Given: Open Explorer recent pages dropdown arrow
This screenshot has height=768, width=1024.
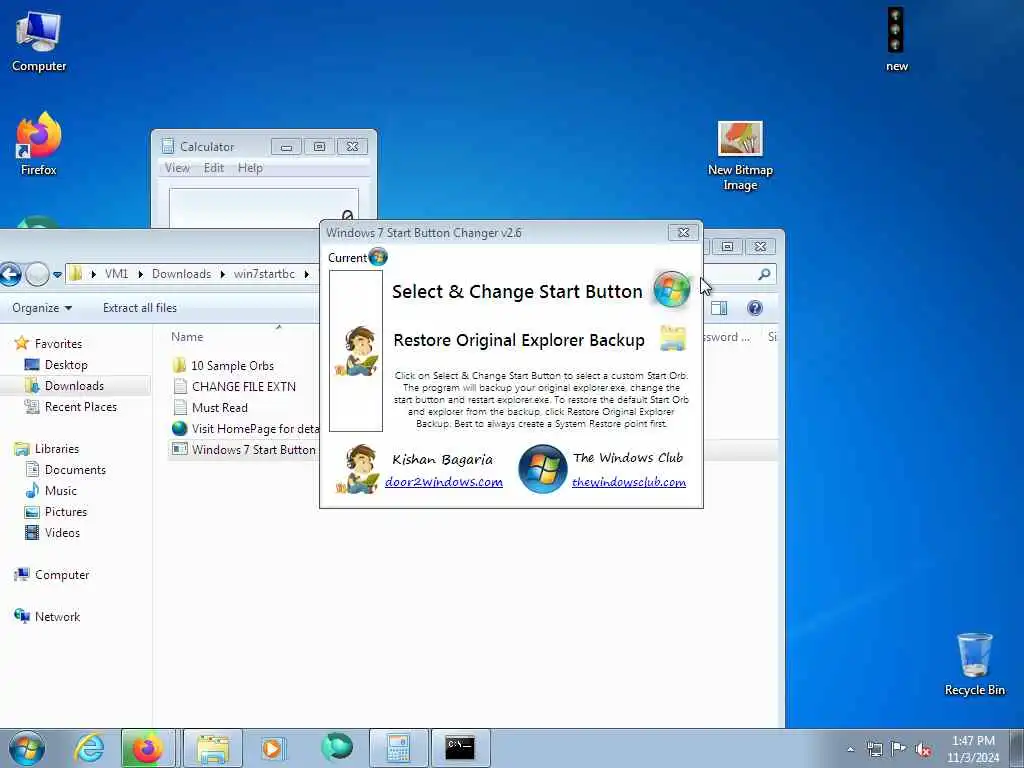Looking at the screenshot, I should click(x=57, y=274).
